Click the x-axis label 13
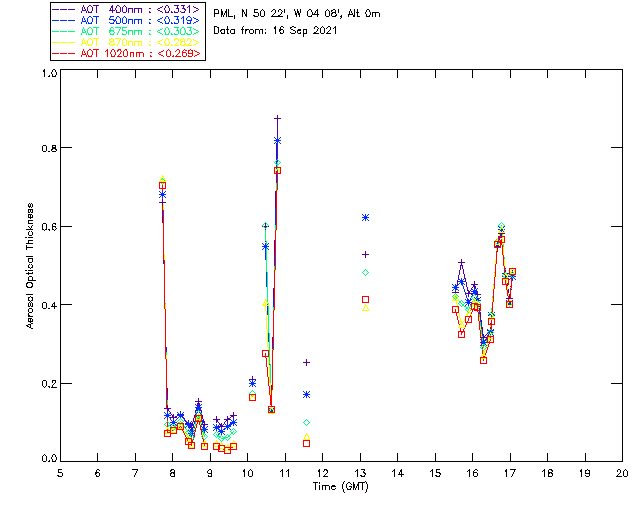The width and height of the screenshot is (640, 512). click(360, 473)
